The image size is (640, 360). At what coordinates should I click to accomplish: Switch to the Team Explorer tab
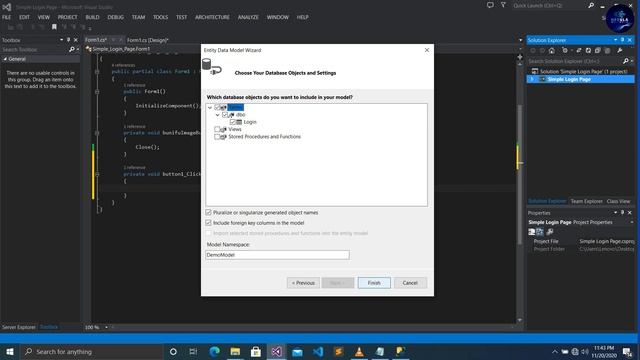pos(587,201)
